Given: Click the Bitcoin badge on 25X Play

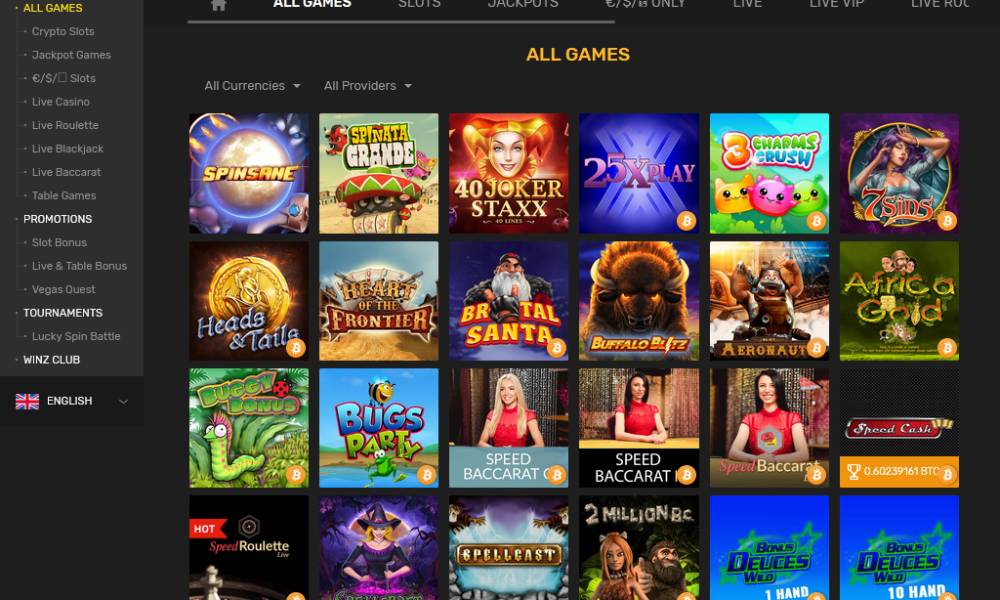Looking at the screenshot, I should tap(686, 221).
